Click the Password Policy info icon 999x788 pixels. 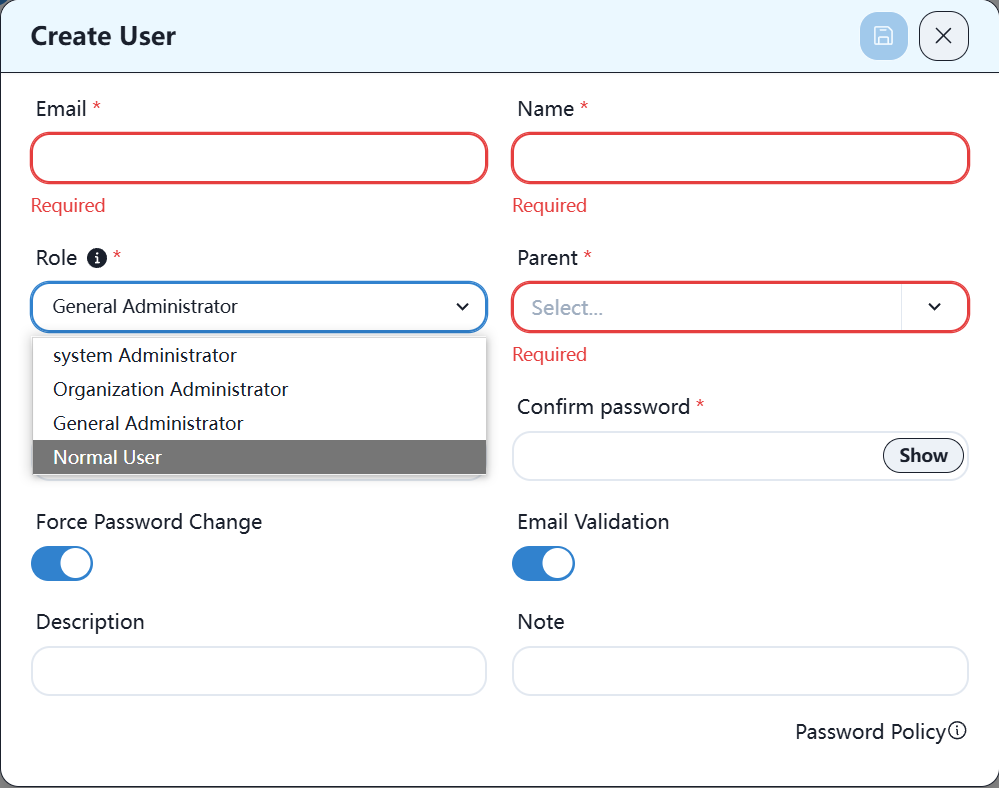957,731
